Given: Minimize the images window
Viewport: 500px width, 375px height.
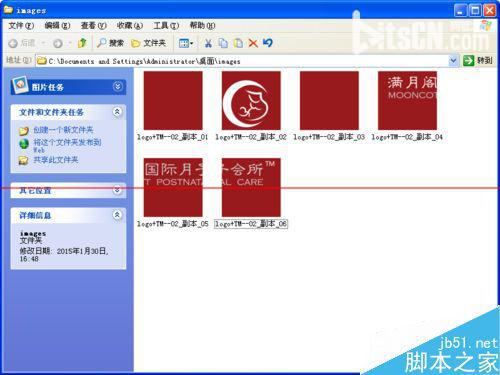Looking at the screenshot, I should point(460,11).
